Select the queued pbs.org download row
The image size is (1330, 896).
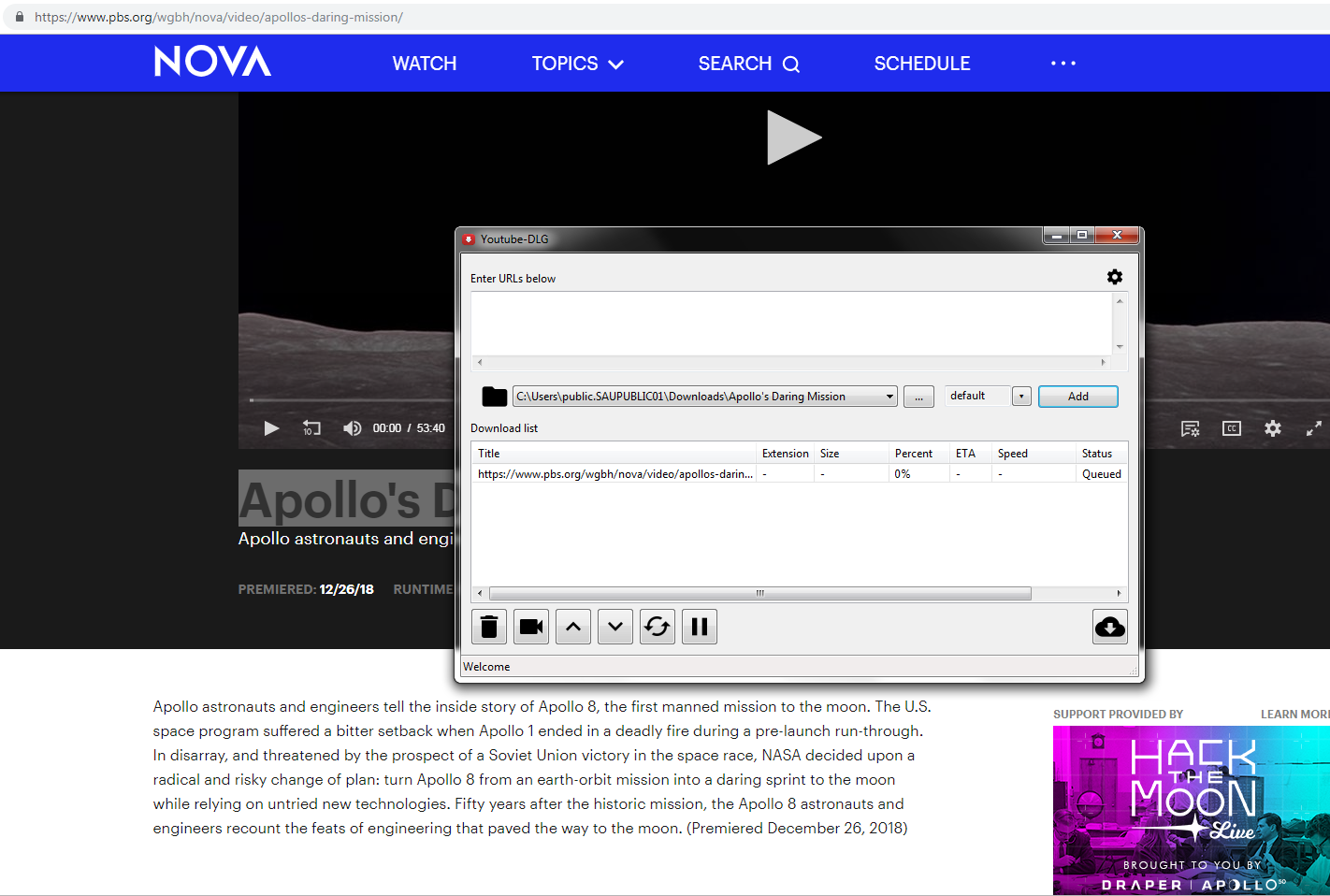point(799,474)
